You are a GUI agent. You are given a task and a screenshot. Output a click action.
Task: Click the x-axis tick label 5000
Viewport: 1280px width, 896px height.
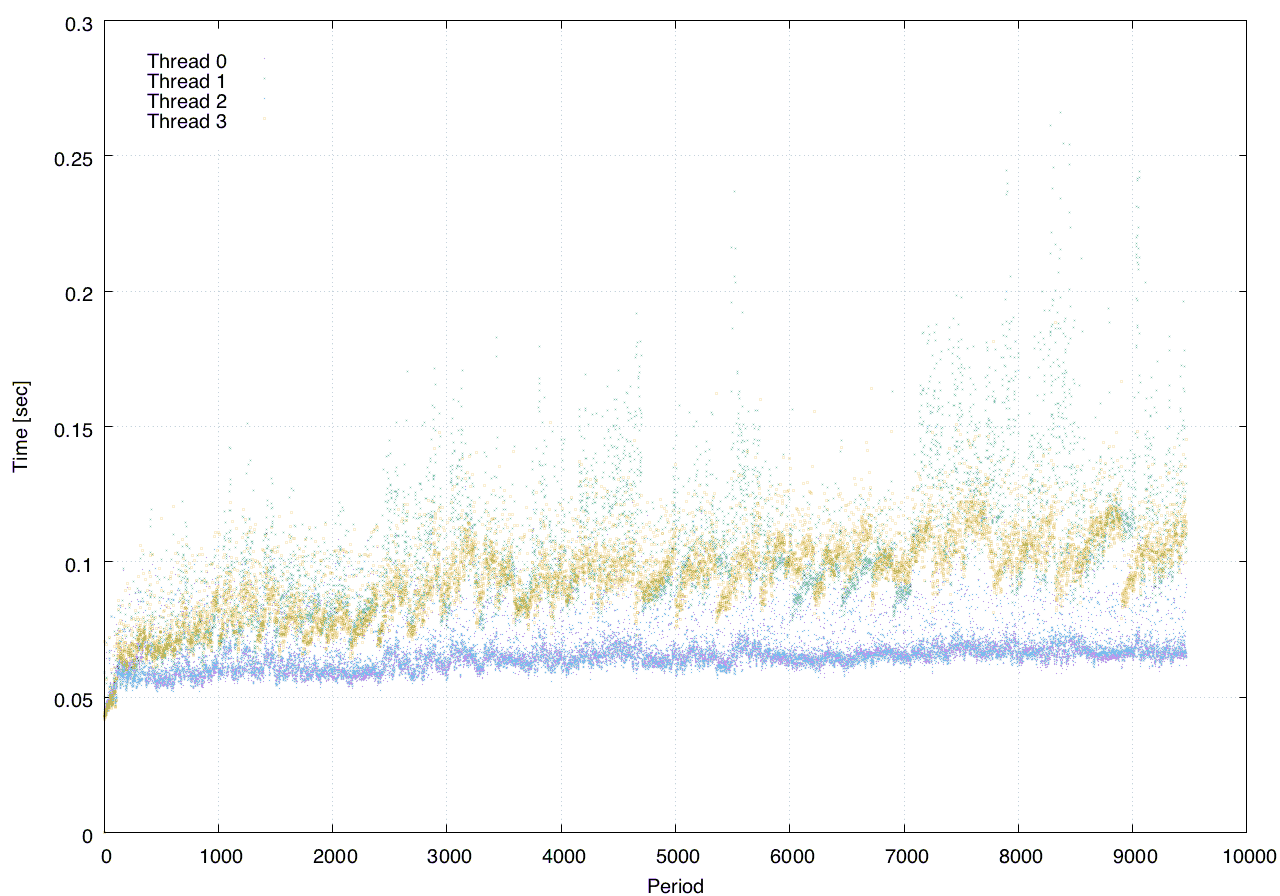(675, 856)
